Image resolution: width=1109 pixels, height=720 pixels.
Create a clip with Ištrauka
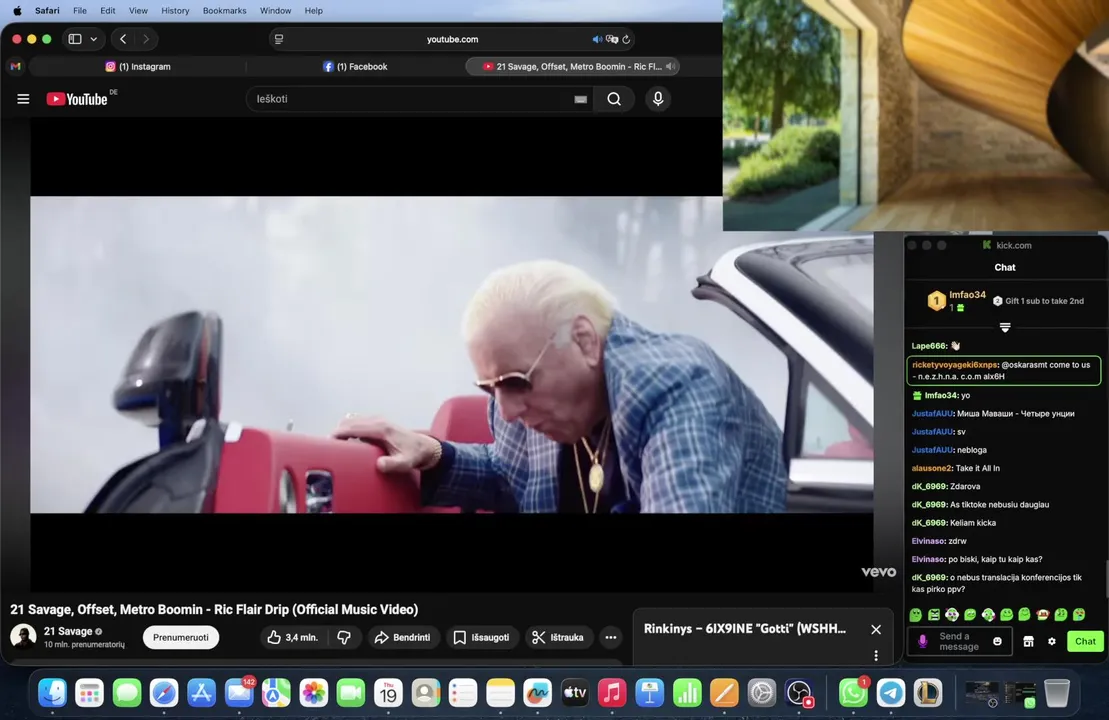(x=558, y=637)
